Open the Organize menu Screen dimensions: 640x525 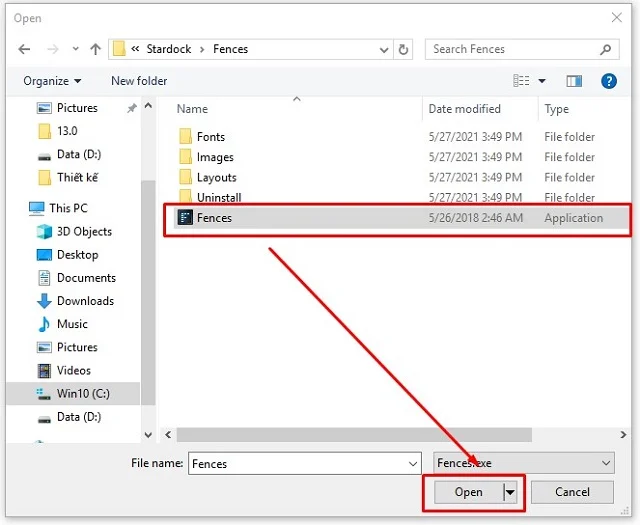(52, 81)
